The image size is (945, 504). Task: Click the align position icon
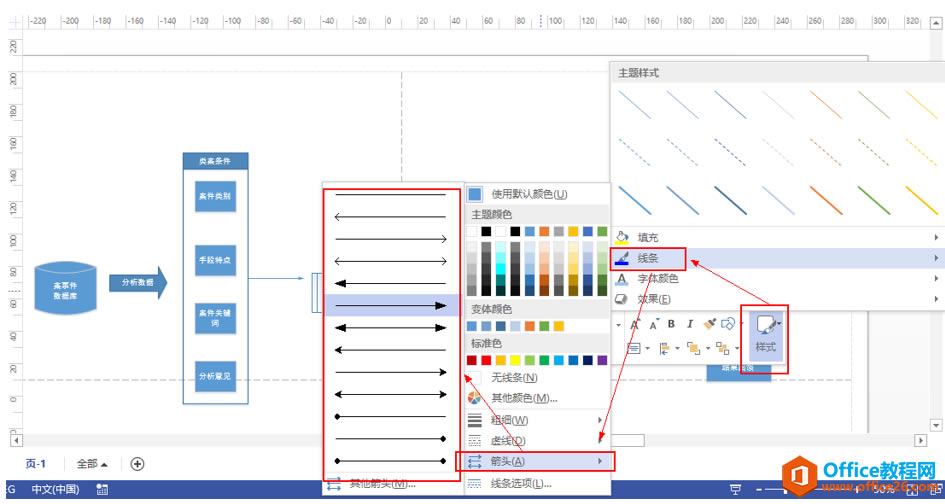[x=665, y=348]
